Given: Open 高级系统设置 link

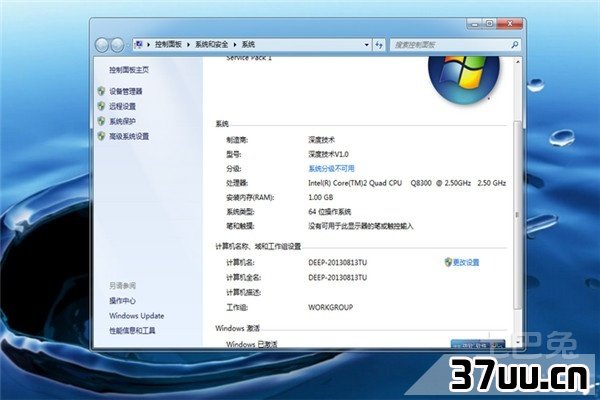Looking at the screenshot, I should pyautogui.click(x=129, y=136).
